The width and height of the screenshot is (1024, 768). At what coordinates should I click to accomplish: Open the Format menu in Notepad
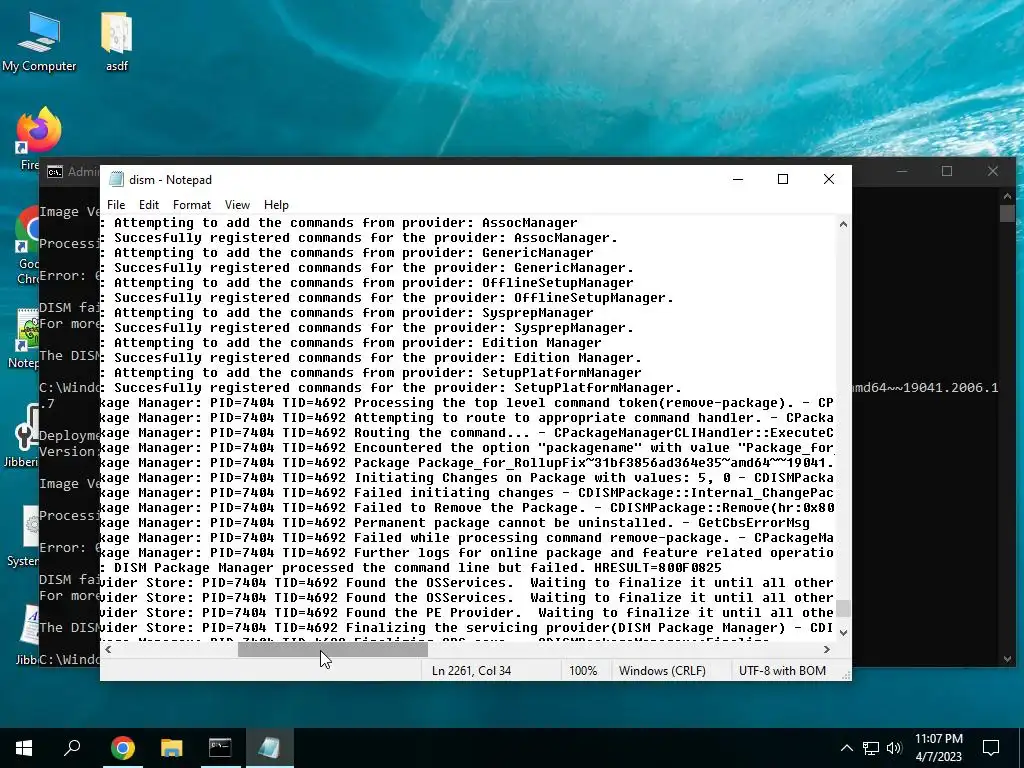click(191, 204)
